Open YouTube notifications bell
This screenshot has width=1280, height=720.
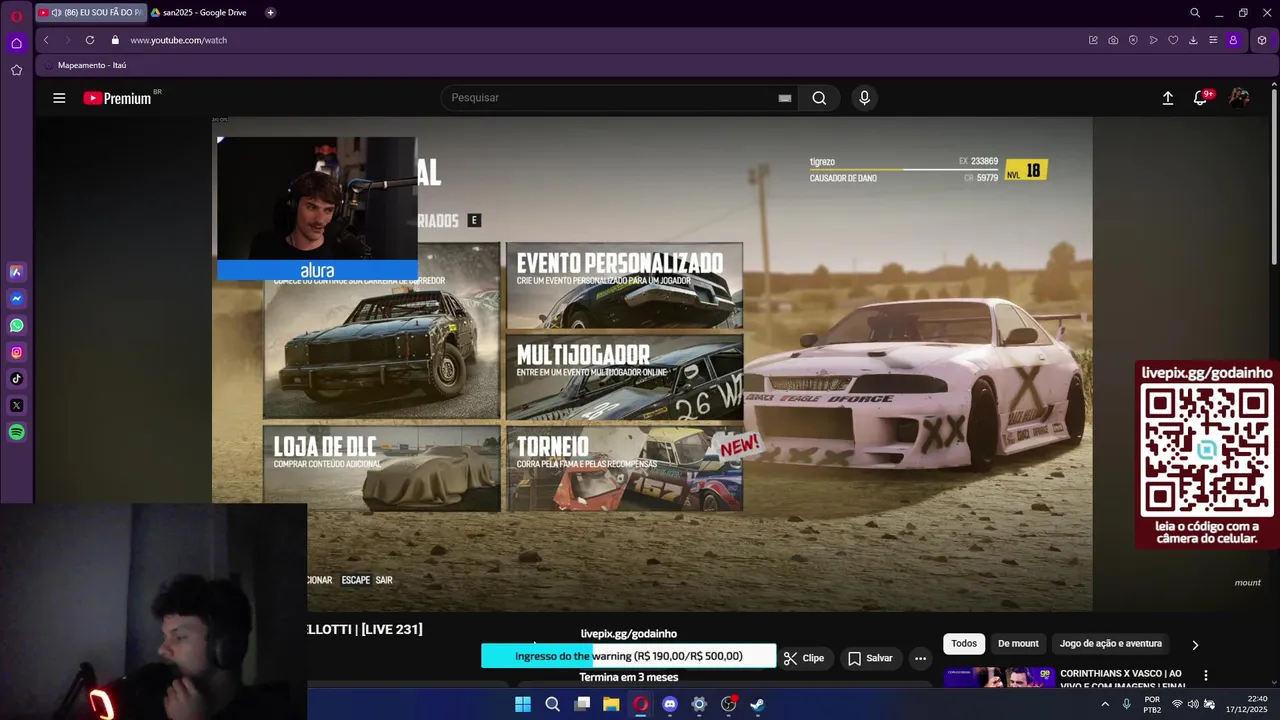(1201, 97)
